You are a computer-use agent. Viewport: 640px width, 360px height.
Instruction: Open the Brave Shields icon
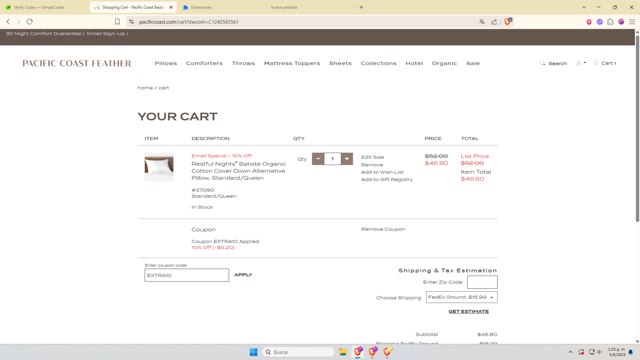point(508,22)
